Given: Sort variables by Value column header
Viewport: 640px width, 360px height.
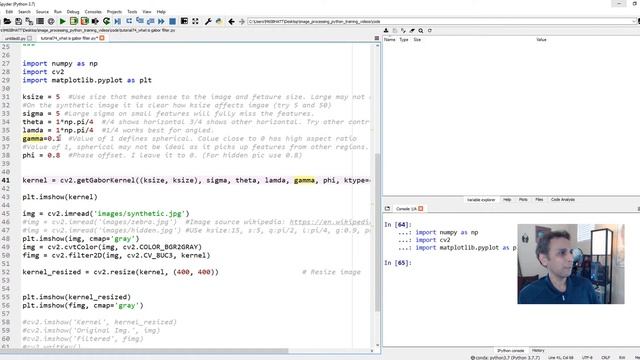Looking at the screenshot, I should pyautogui.click(x=541, y=40).
